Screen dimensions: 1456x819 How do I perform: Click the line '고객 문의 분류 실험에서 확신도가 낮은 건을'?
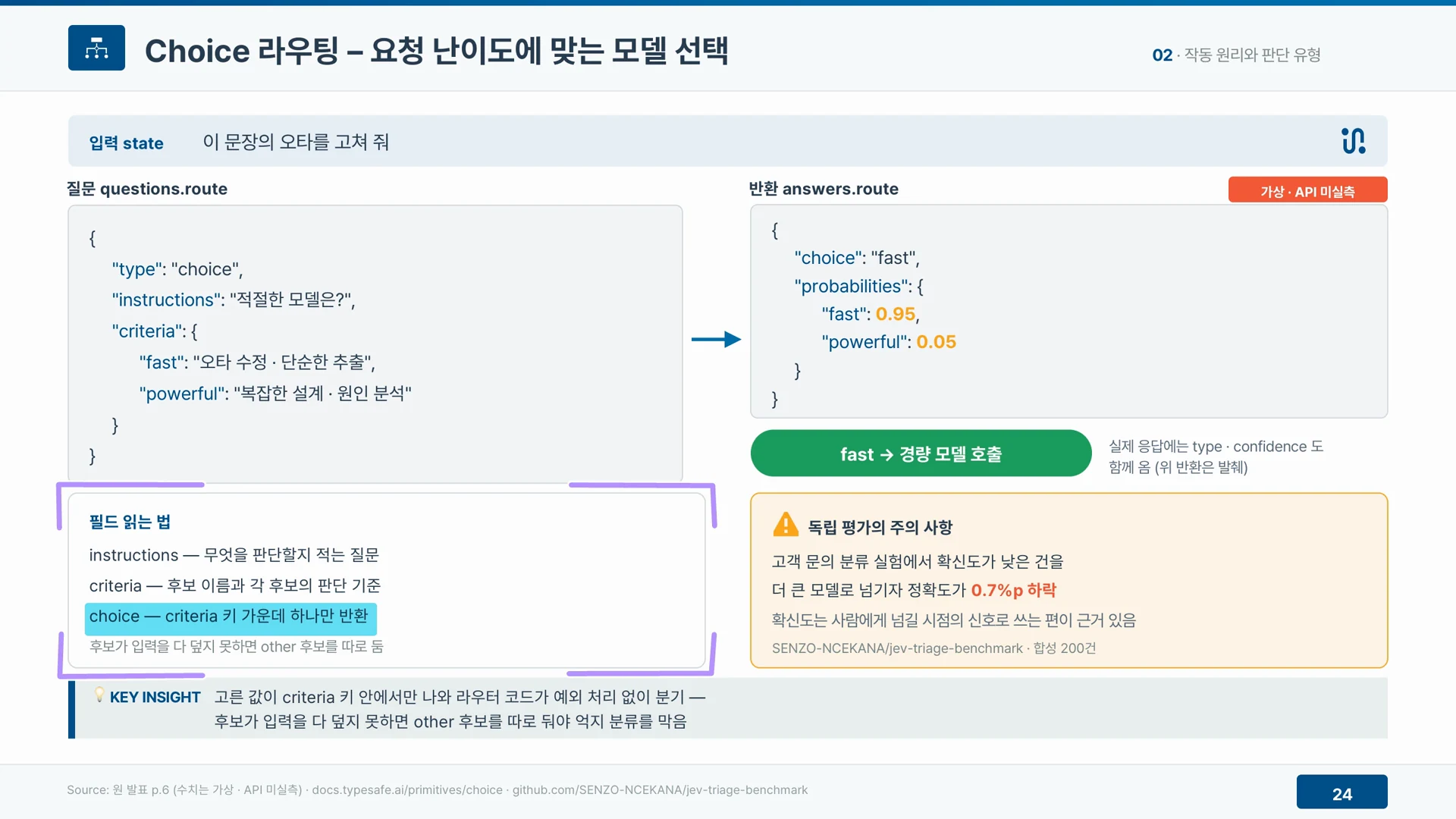(x=918, y=561)
